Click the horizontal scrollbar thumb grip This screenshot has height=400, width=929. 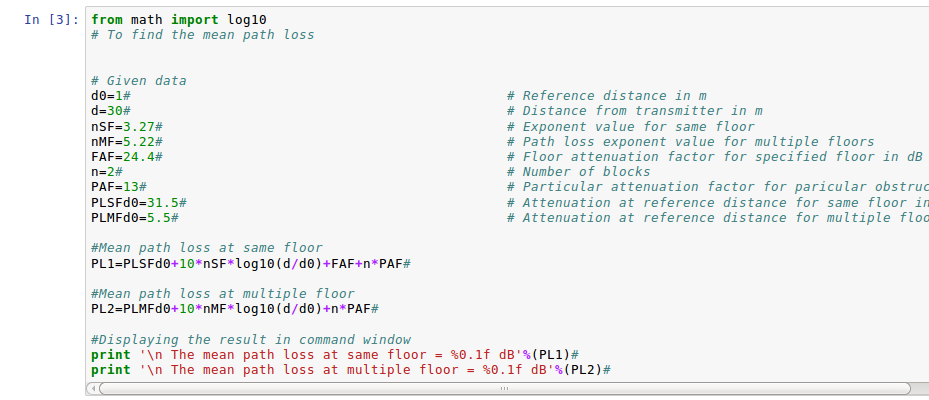pyautogui.click(x=503, y=388)
